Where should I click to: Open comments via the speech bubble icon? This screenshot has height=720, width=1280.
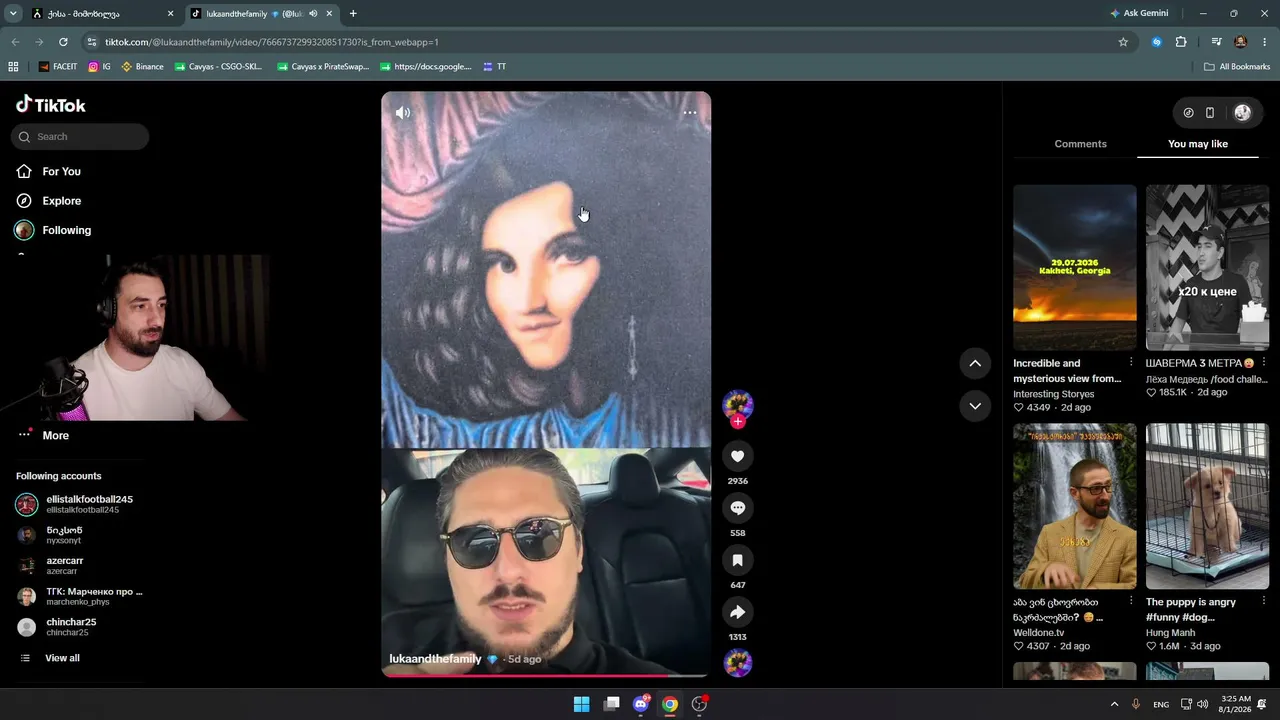coord(738,508)
